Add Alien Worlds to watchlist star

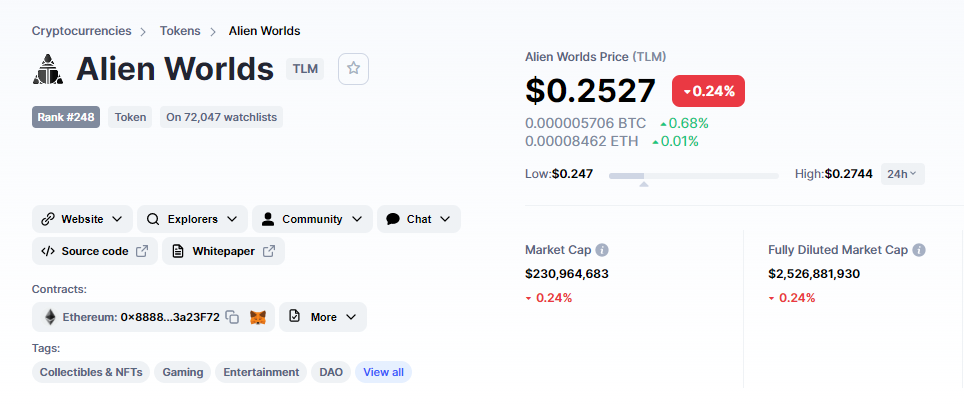(354, 68)
